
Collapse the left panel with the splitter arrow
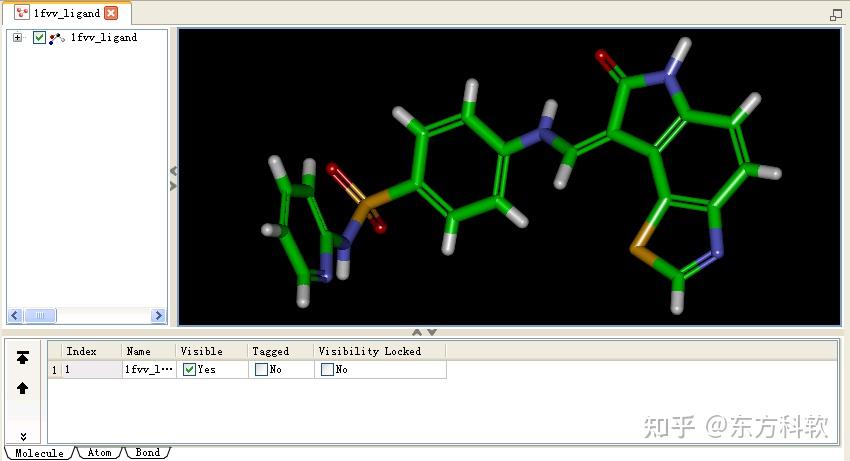[173, 171]
